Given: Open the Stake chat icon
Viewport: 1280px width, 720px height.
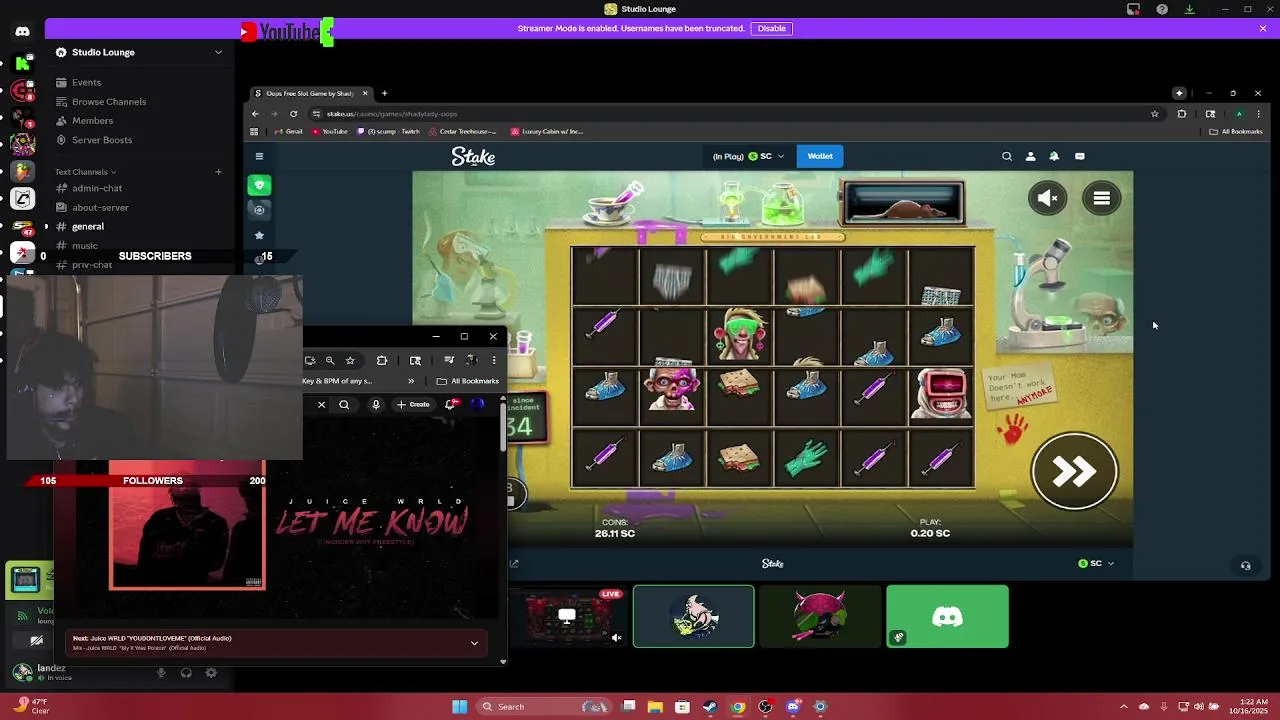Looking at the screenshot, I should (1079, 156).
